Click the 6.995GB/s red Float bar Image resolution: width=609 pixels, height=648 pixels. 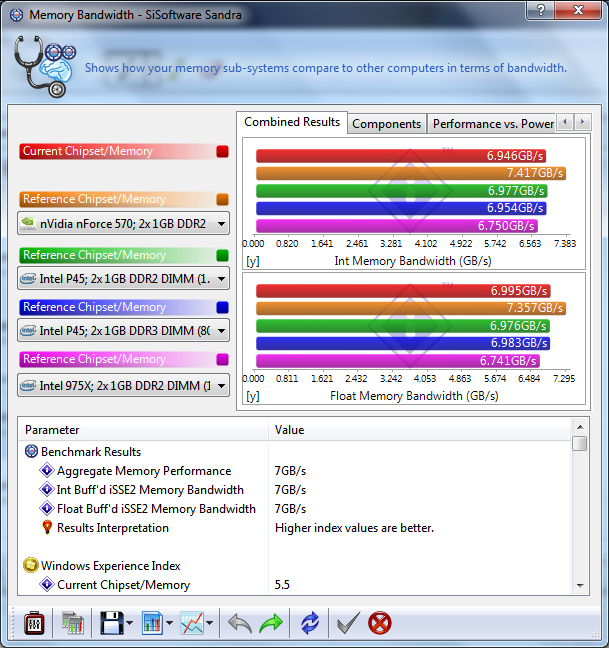403,291
